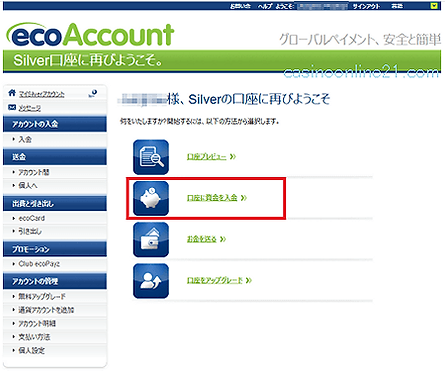Open the 口座をアップグレード link
445x381 pixels.
click(215, 280)
